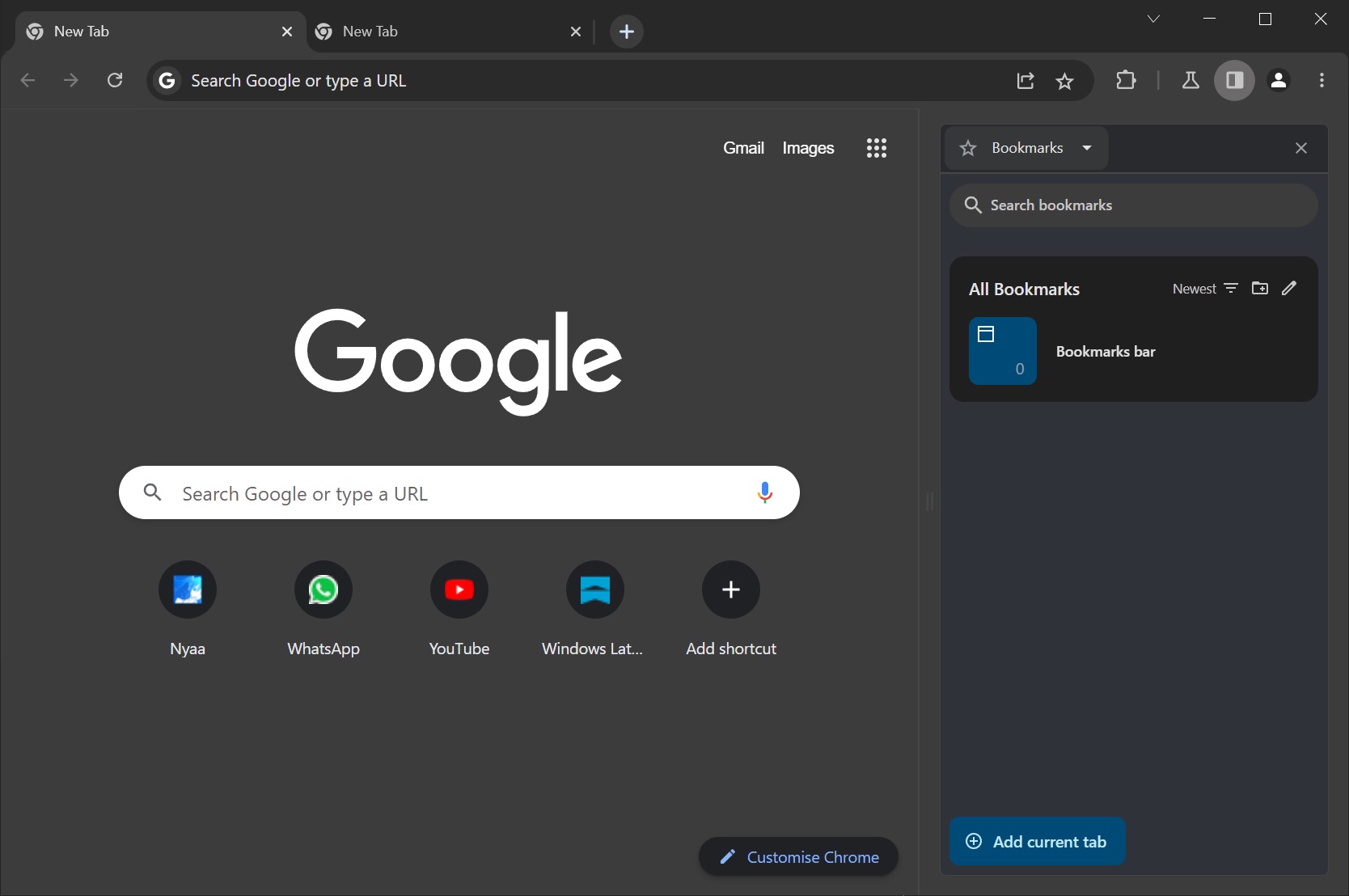Screen dimensions: 1349x896
Task: Close the first New Tab
Action: (x=287, y=32)
